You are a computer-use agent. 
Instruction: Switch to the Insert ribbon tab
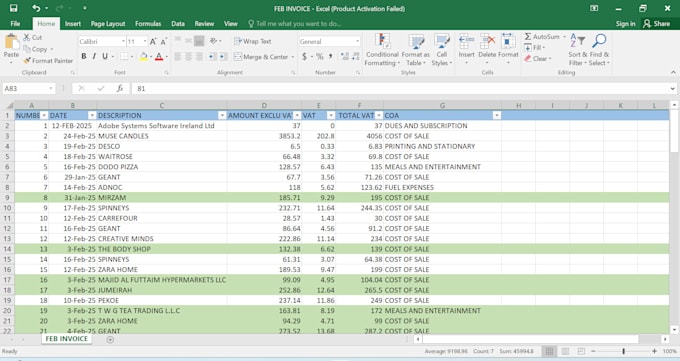tap(73, 23)
